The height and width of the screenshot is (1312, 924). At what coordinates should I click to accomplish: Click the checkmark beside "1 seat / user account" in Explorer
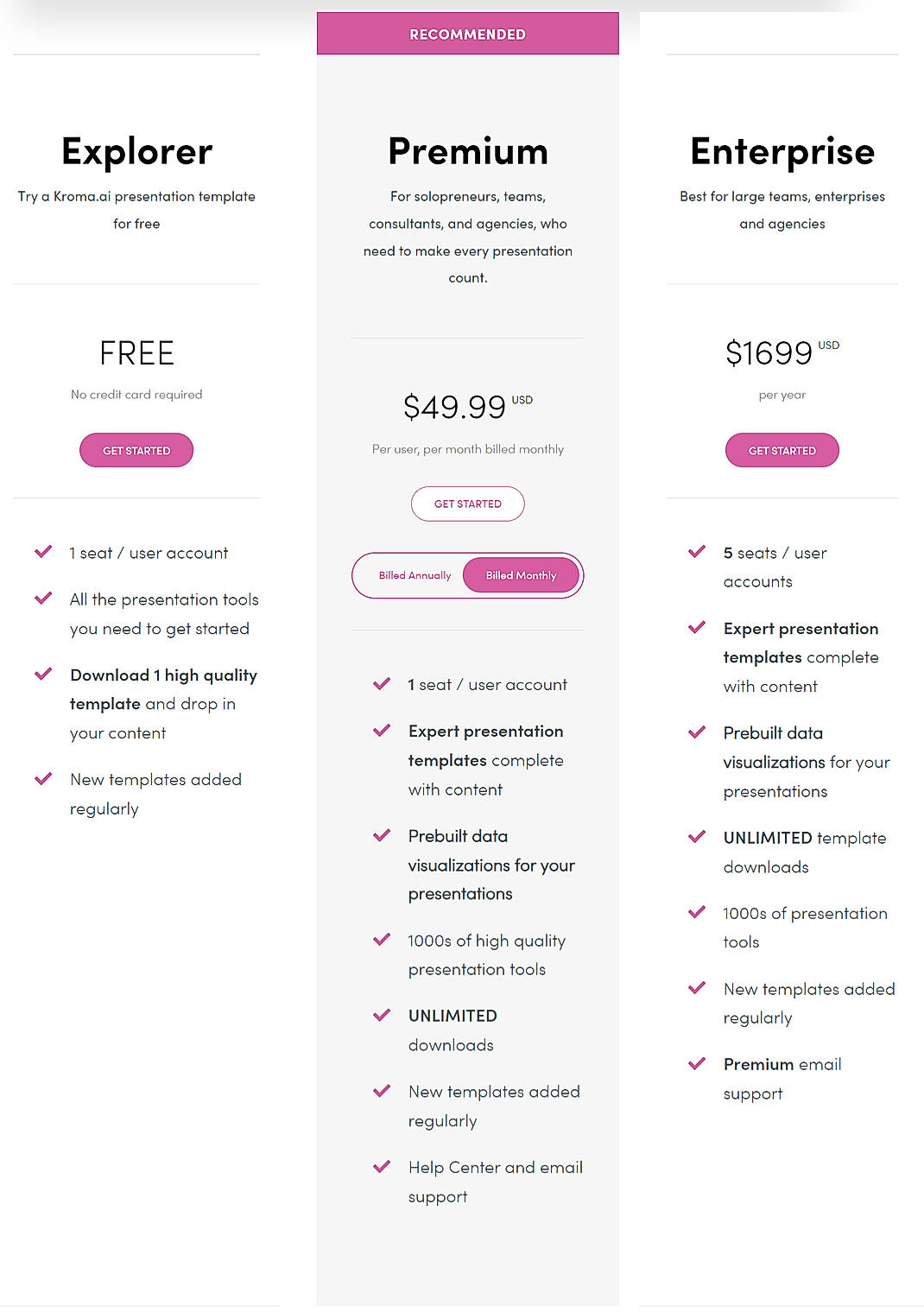[42, 551]
